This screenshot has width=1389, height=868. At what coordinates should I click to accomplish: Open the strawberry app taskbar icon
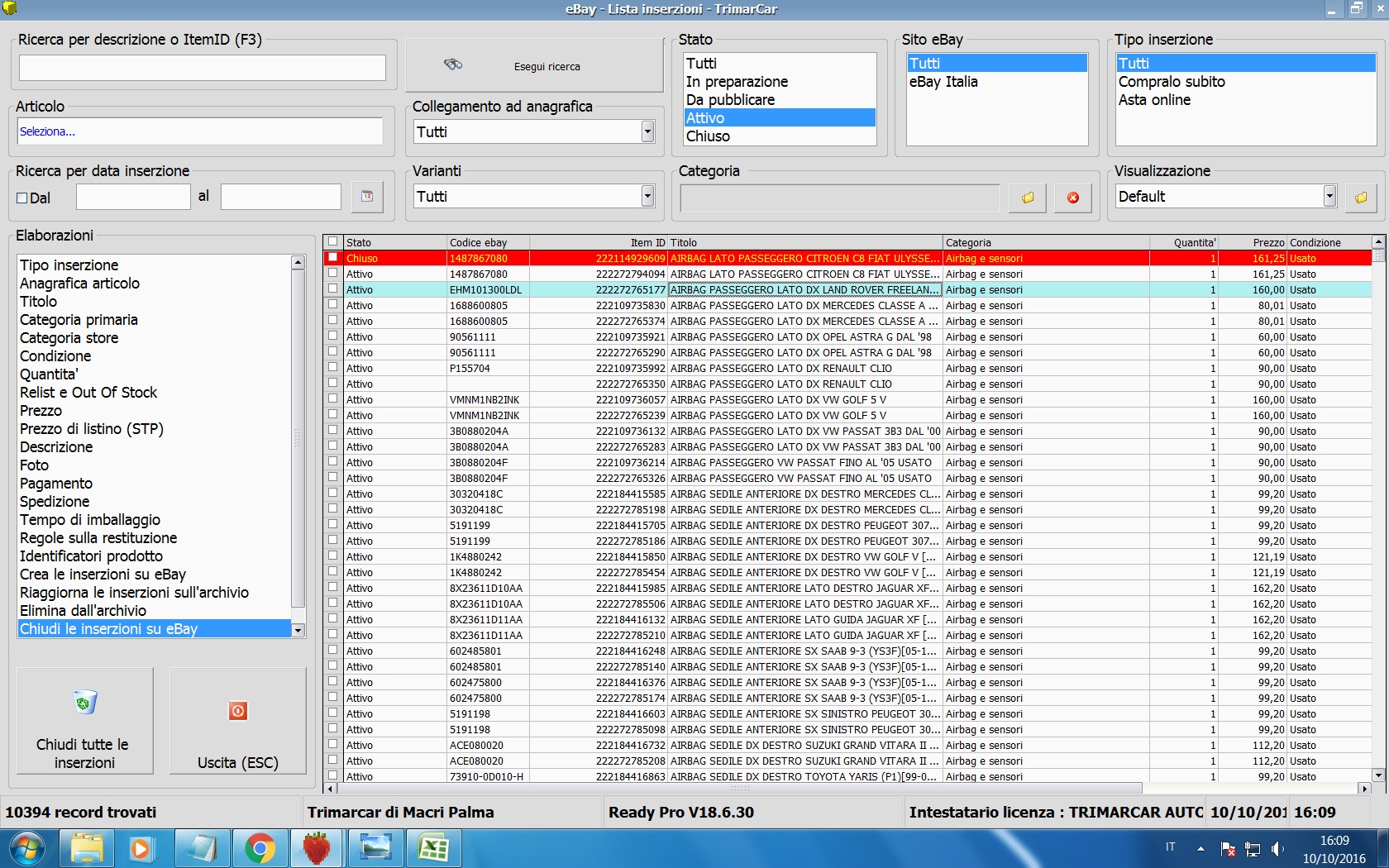click(317, 849)
